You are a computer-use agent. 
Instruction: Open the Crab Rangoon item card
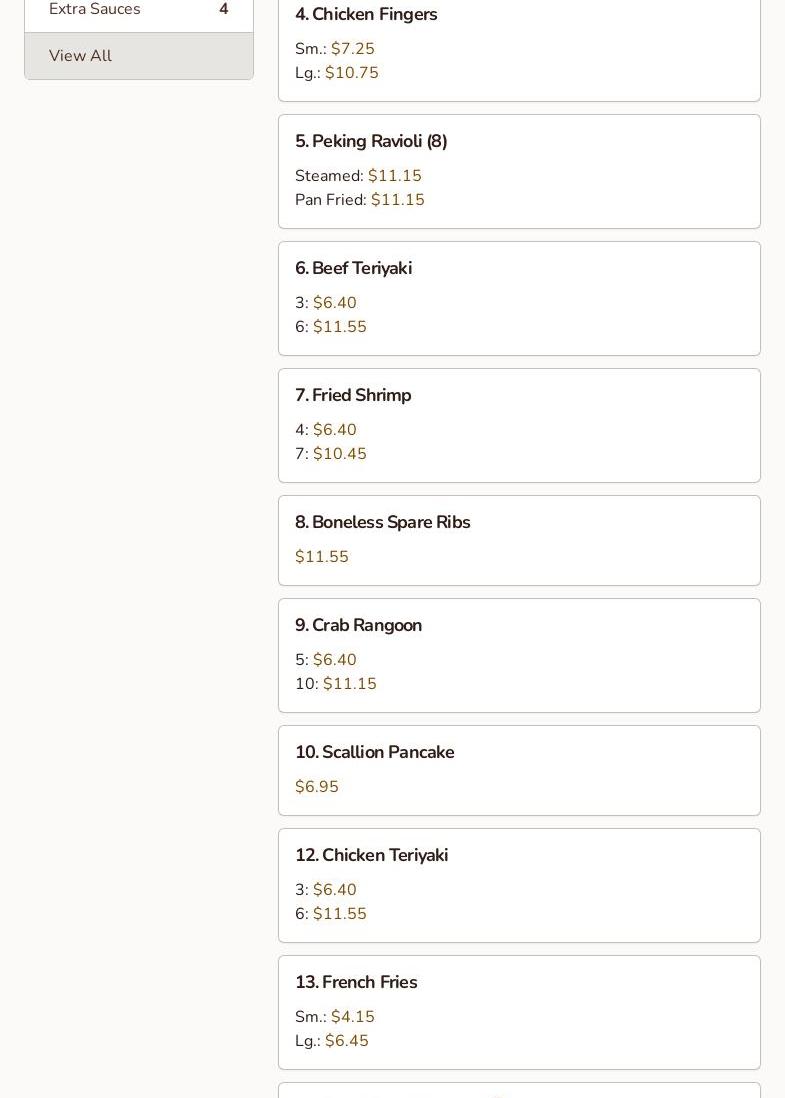(358, 626)
